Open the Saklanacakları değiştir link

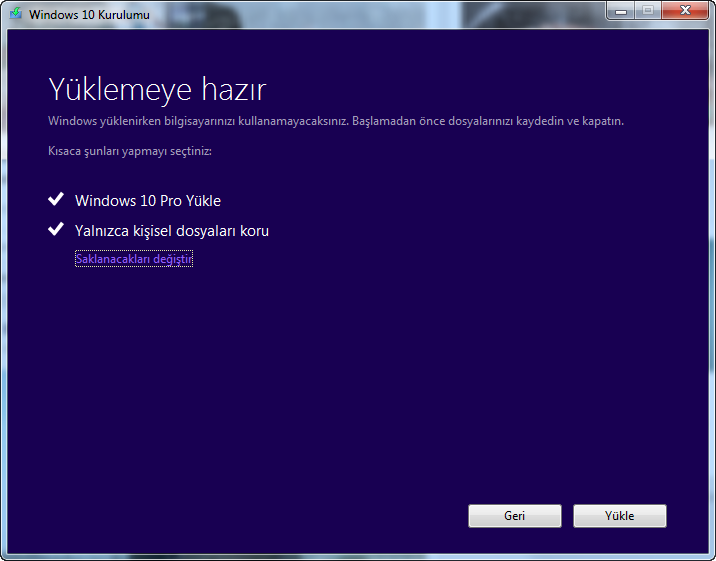coord(134,259)
